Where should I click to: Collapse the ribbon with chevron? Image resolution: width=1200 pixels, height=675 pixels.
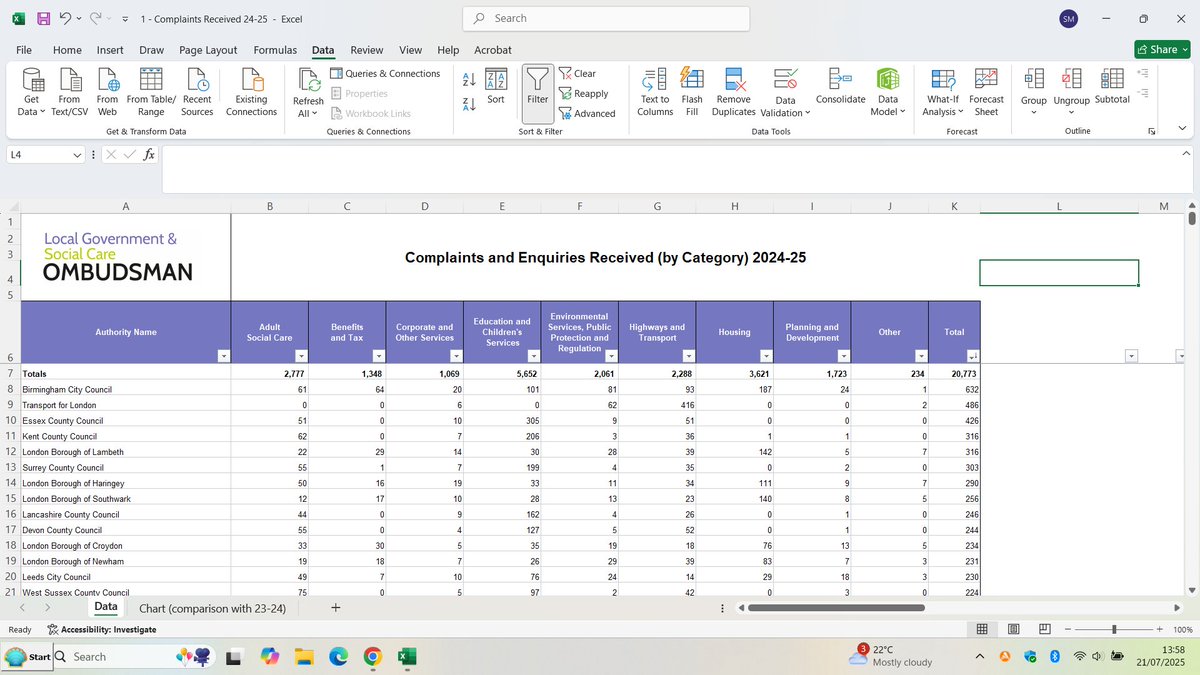pyautogui.click(x=1184, y=129)
